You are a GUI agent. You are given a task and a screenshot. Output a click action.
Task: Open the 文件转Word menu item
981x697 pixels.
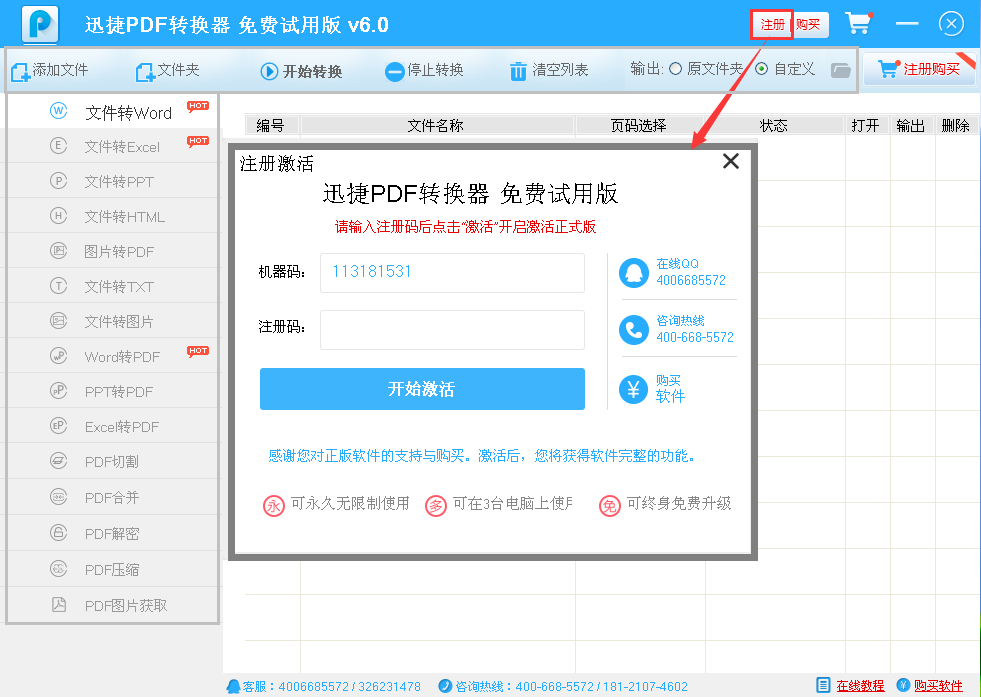click(113, 111)
